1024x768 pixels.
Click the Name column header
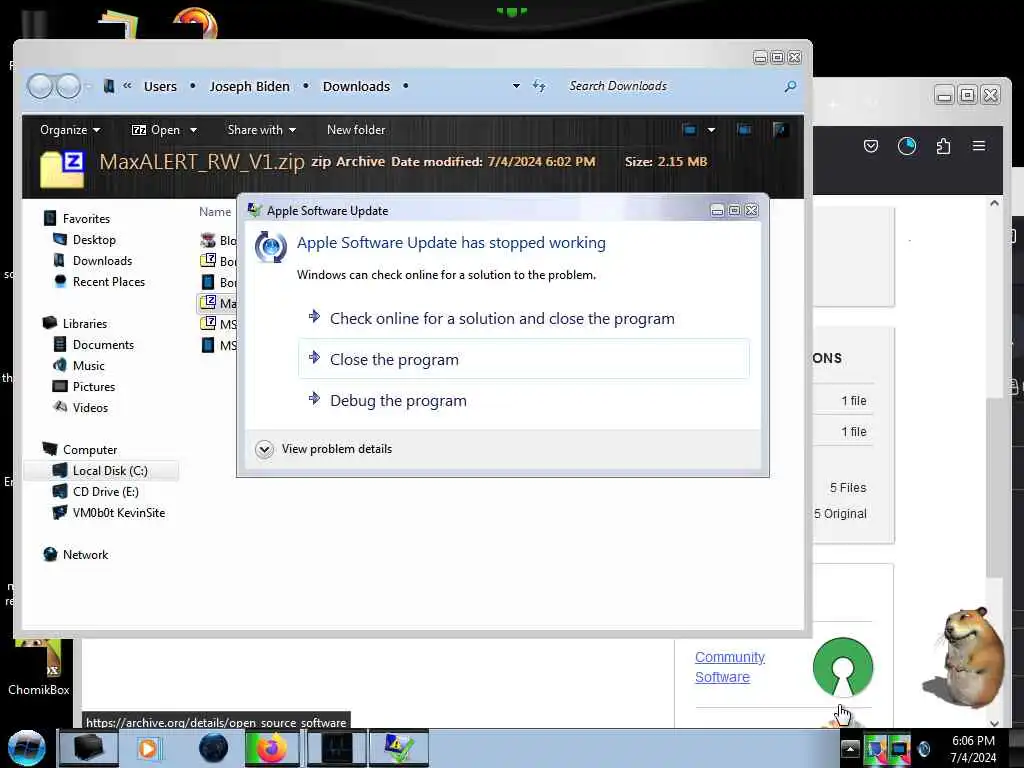215,212
